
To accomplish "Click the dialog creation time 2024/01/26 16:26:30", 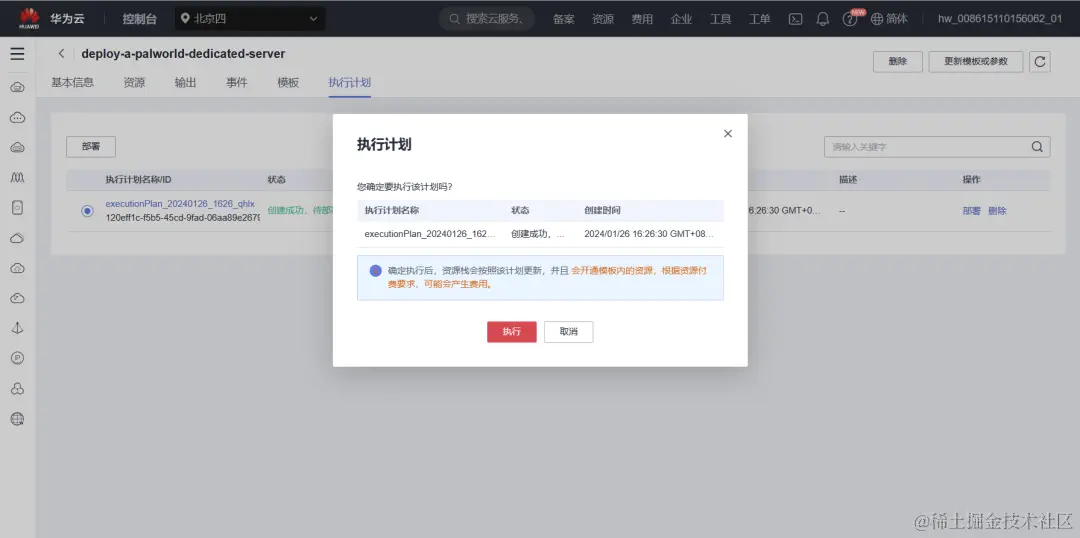I will point(649,234).
